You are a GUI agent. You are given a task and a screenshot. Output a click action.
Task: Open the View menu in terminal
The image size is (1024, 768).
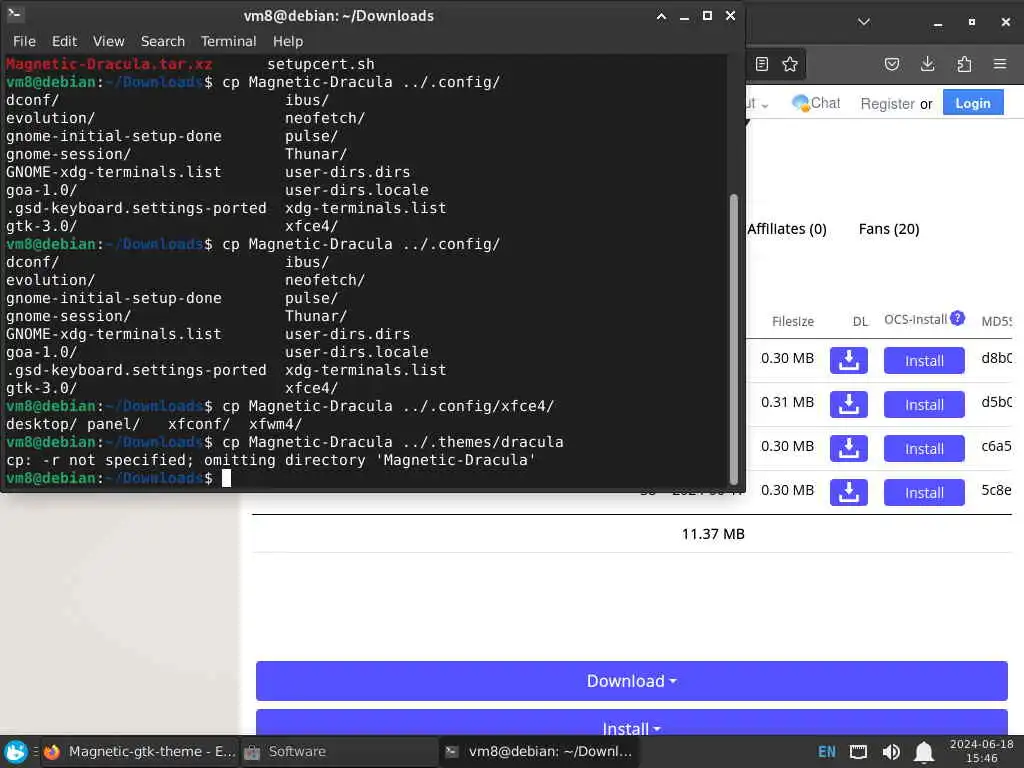[x=108, y=41]
